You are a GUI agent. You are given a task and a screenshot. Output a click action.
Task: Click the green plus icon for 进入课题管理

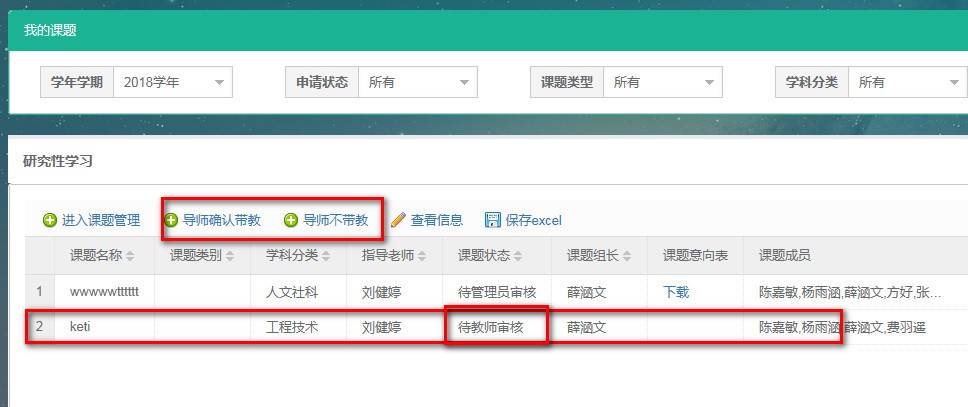(50, 221)
